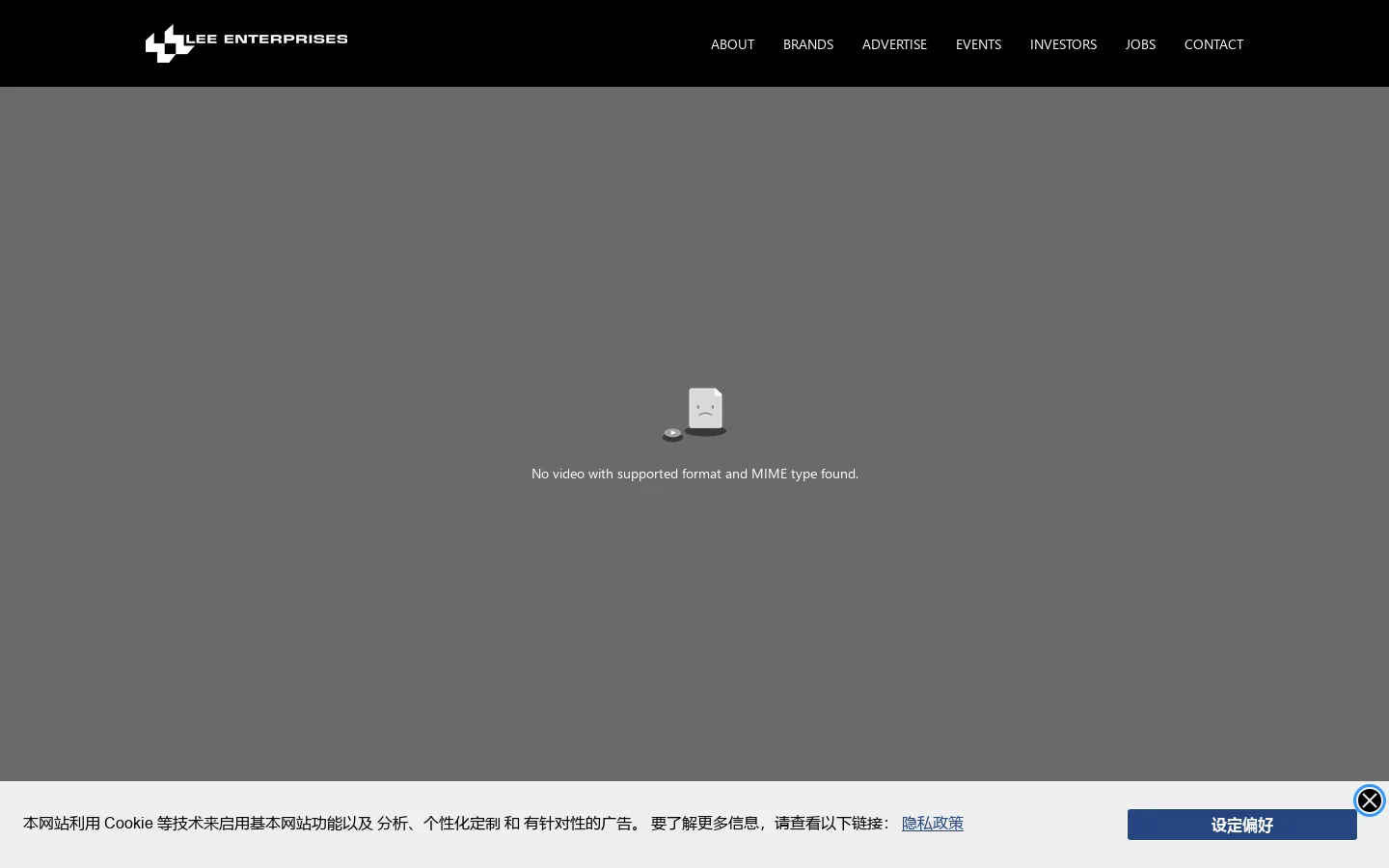The height and width of the screenshot is (868, 1389).
Task: Go to the Brands page
Action: click(808, 44)
